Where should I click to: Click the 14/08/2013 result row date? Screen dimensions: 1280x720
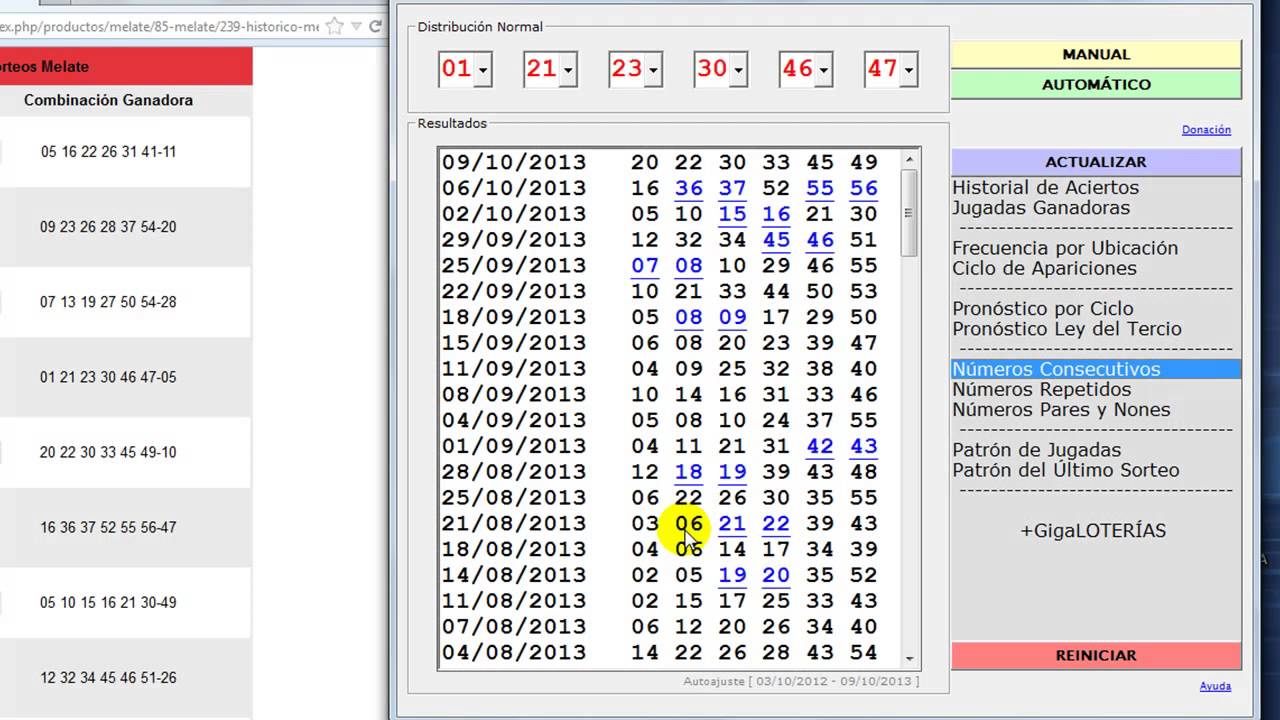pos(514,575)
